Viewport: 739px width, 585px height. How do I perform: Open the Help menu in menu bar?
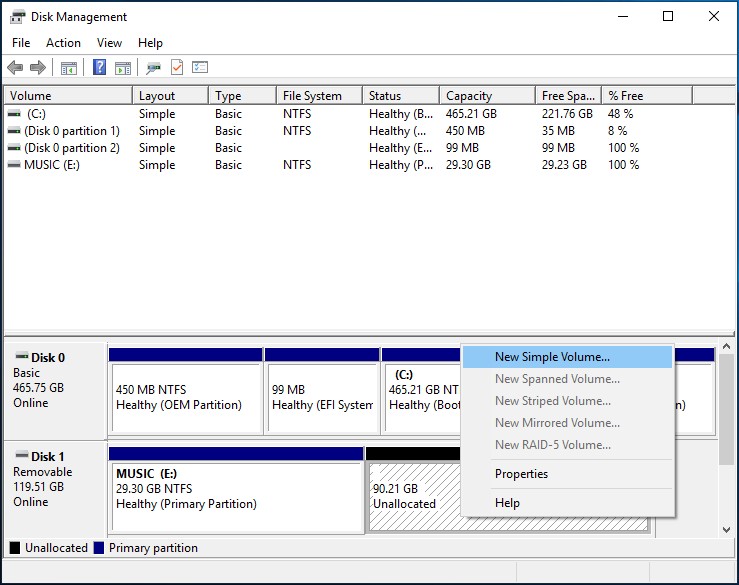150,43
